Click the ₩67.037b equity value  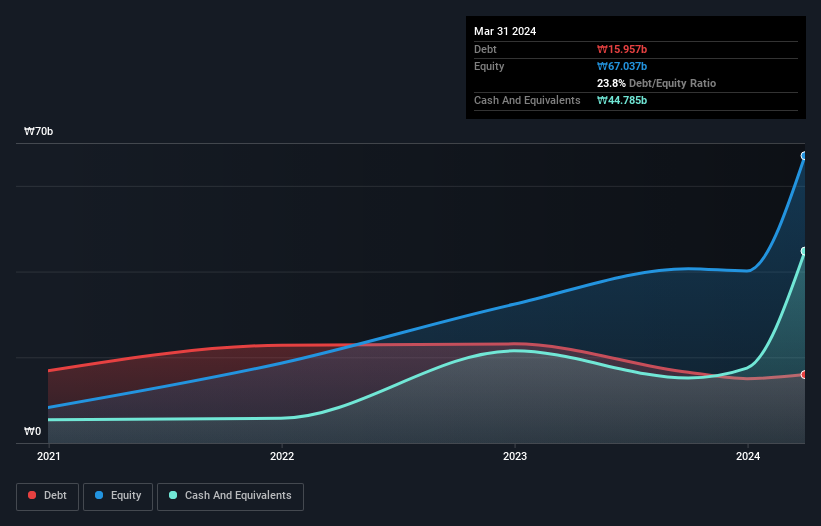point(622,66)
